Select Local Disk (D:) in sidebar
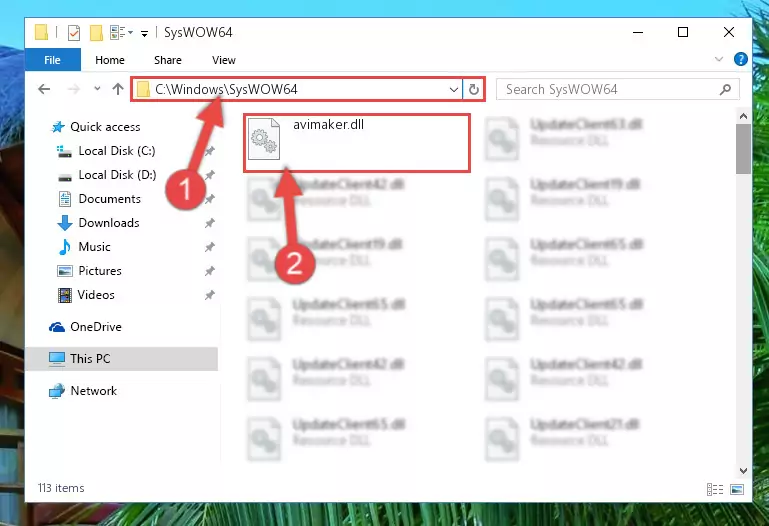Viewport: 769px width, 526px height. [117, 175]
